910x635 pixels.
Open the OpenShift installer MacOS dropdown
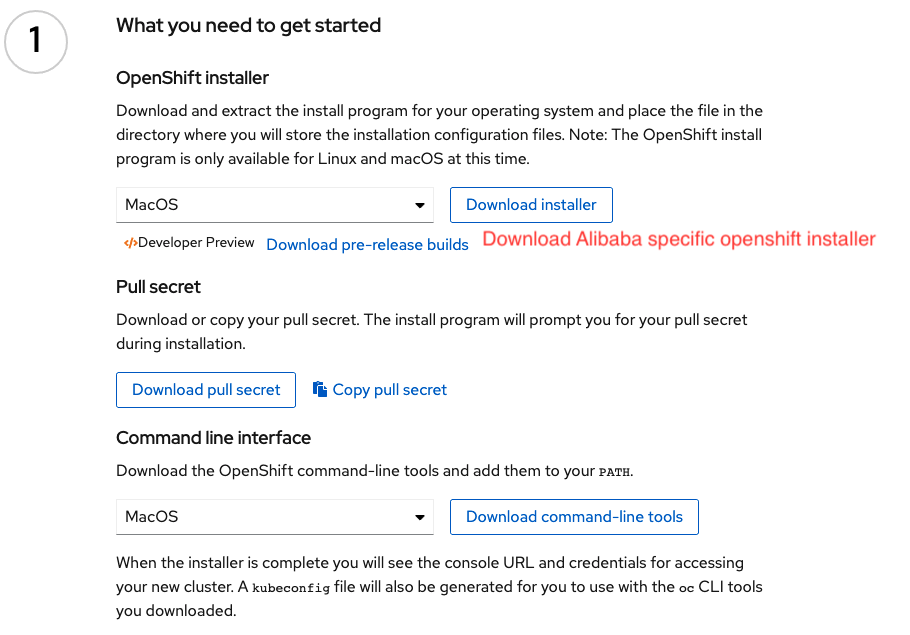[x=274, y=205]
